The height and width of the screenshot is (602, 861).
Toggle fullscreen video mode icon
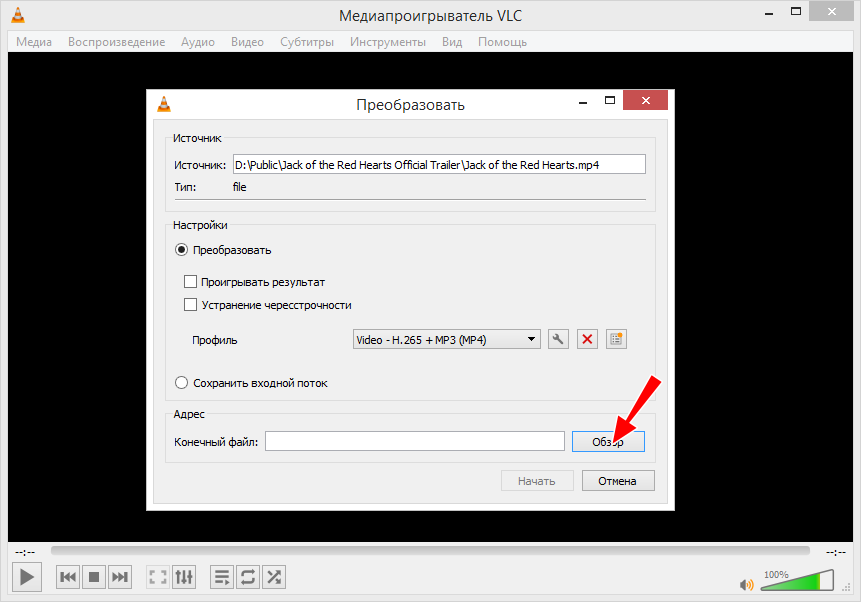tap(158, 577)
